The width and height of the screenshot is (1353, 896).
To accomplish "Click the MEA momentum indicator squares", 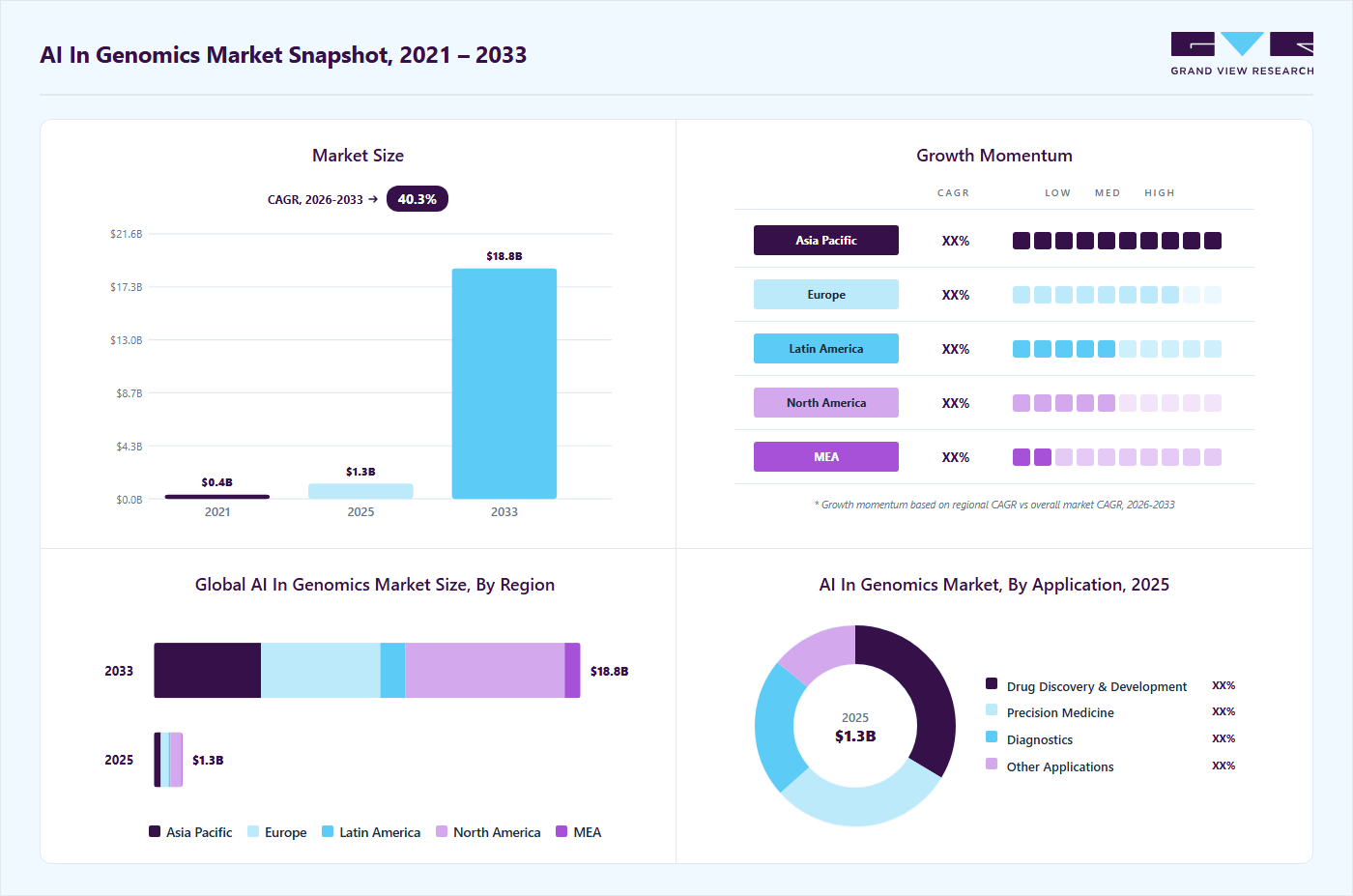I will pos(1117,457).
